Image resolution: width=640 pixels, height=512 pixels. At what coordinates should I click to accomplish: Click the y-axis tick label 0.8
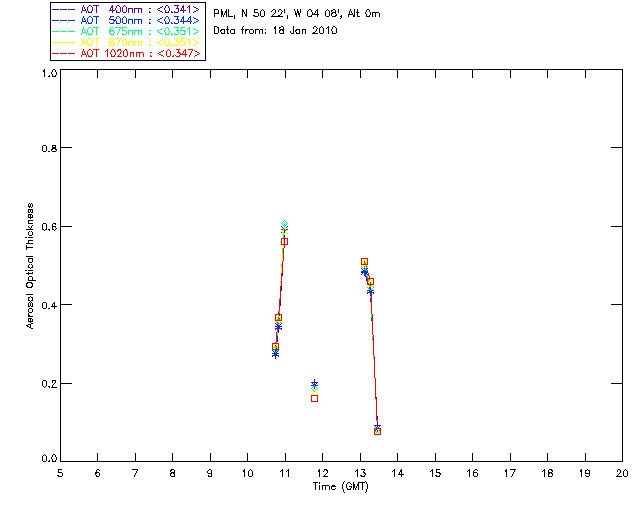click(x=49, y=148)
